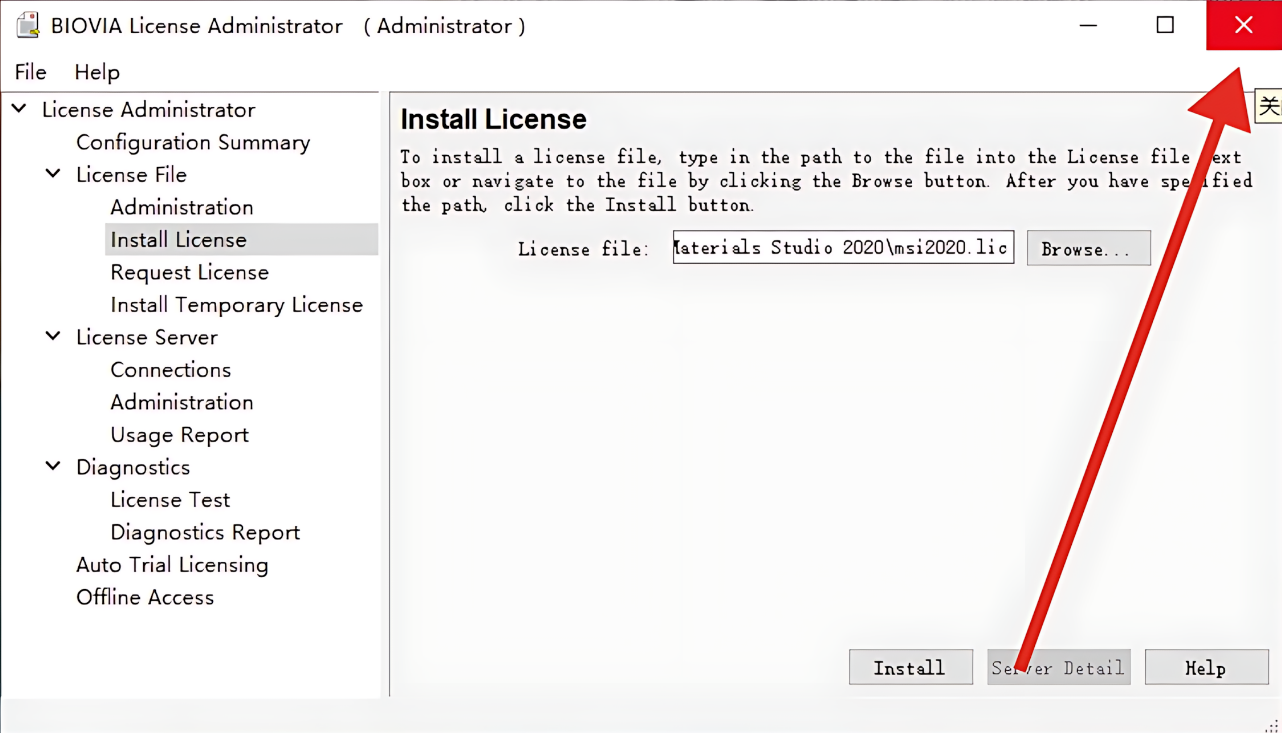Viewport: 1282px width, 733px height.
Task: Maximize the License Administrator window
Action: 1165,25
